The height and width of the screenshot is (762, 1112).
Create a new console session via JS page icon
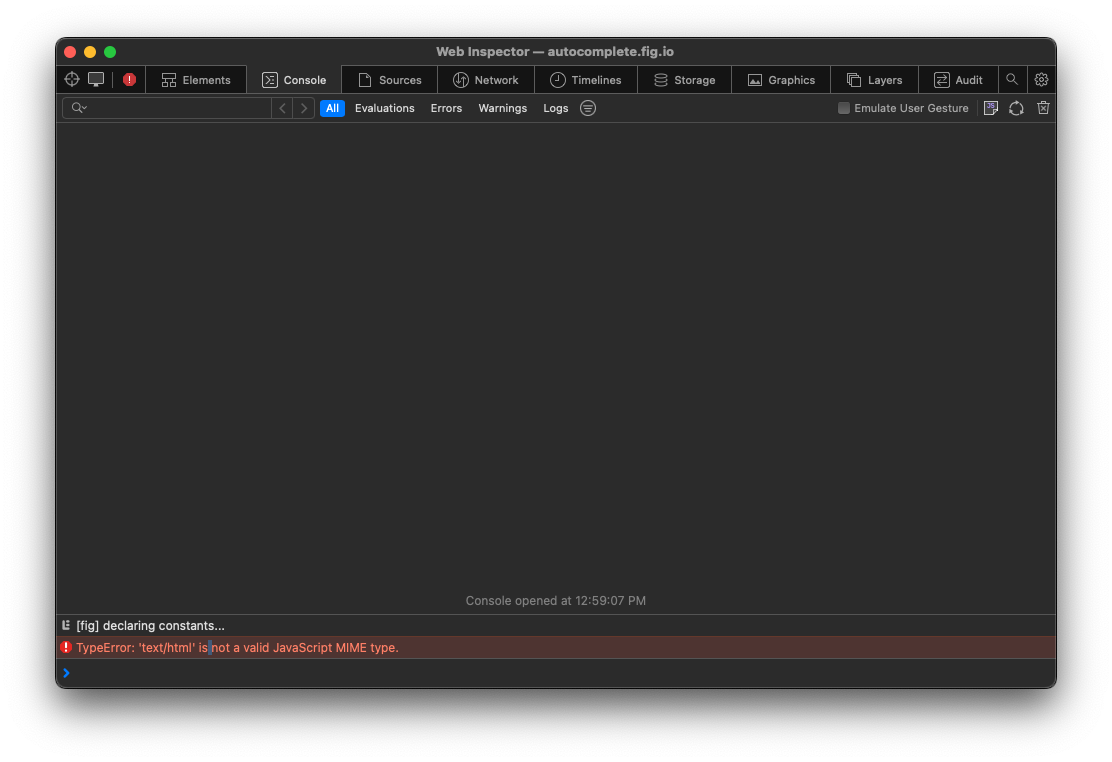click(991, 108)
